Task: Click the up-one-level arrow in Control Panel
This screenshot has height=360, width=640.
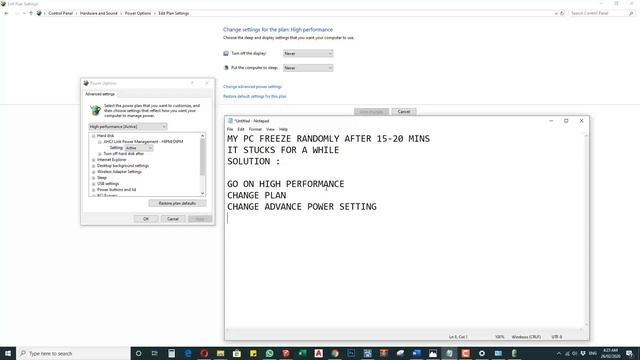Action: [31, 13]
